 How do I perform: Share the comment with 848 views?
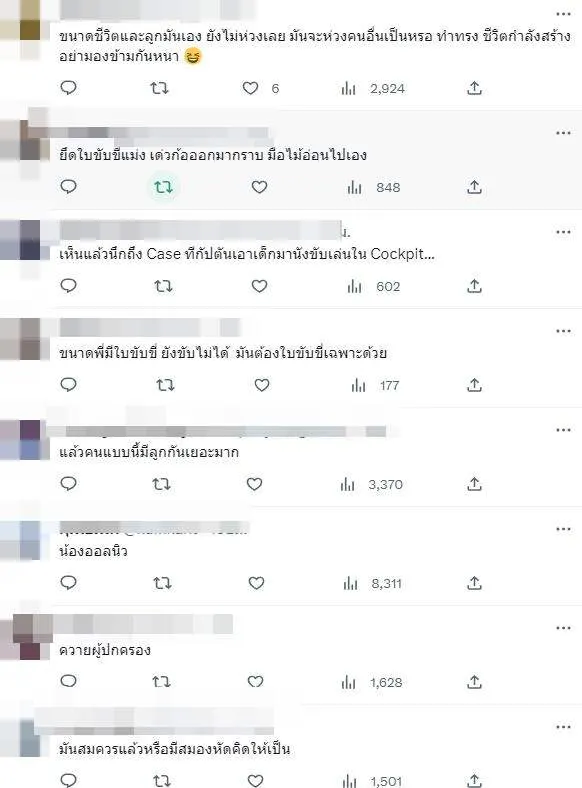point(474,187)
